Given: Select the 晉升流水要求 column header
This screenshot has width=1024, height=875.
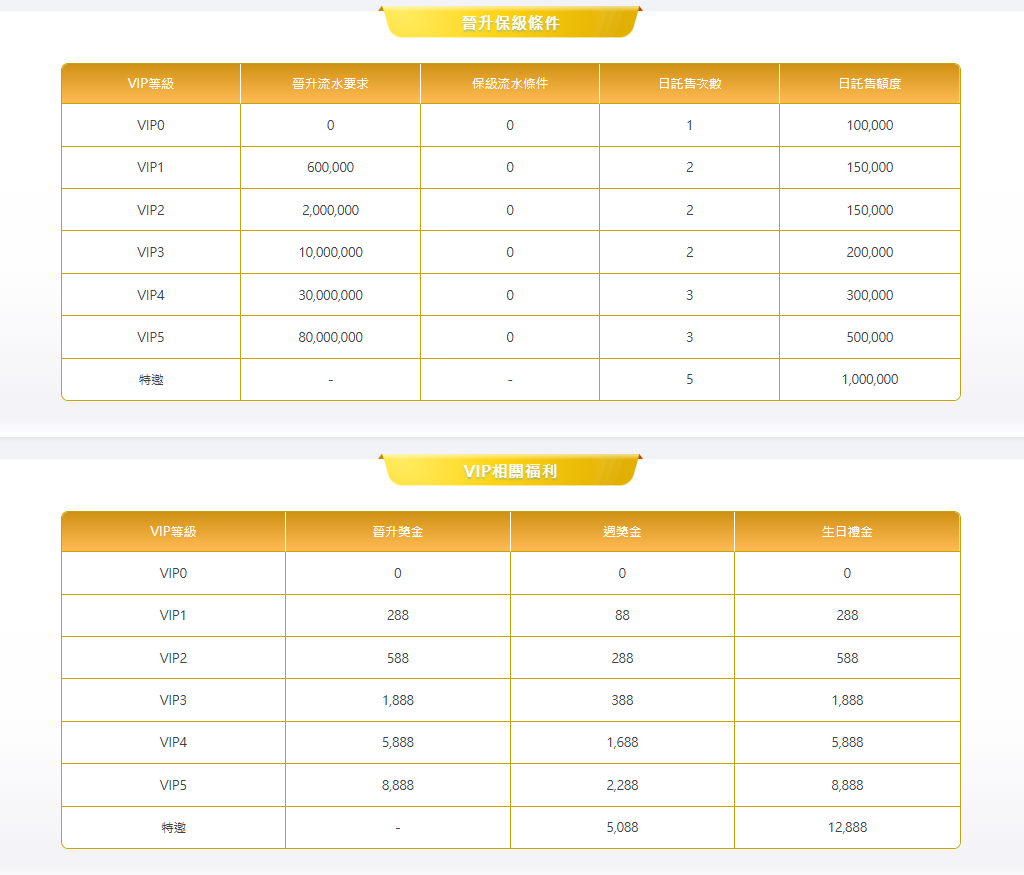Looking at the screenshot, I should click(330, 84).
